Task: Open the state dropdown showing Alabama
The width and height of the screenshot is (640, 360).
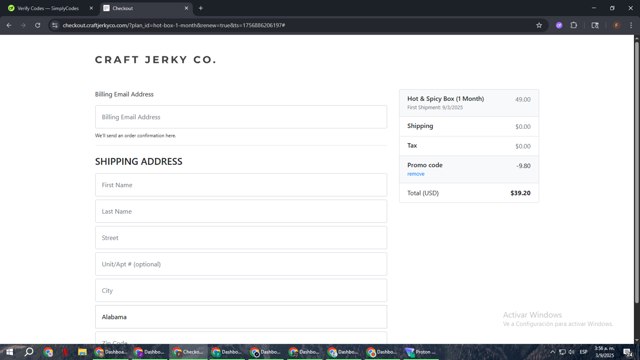Action: (x=241, y=317)
